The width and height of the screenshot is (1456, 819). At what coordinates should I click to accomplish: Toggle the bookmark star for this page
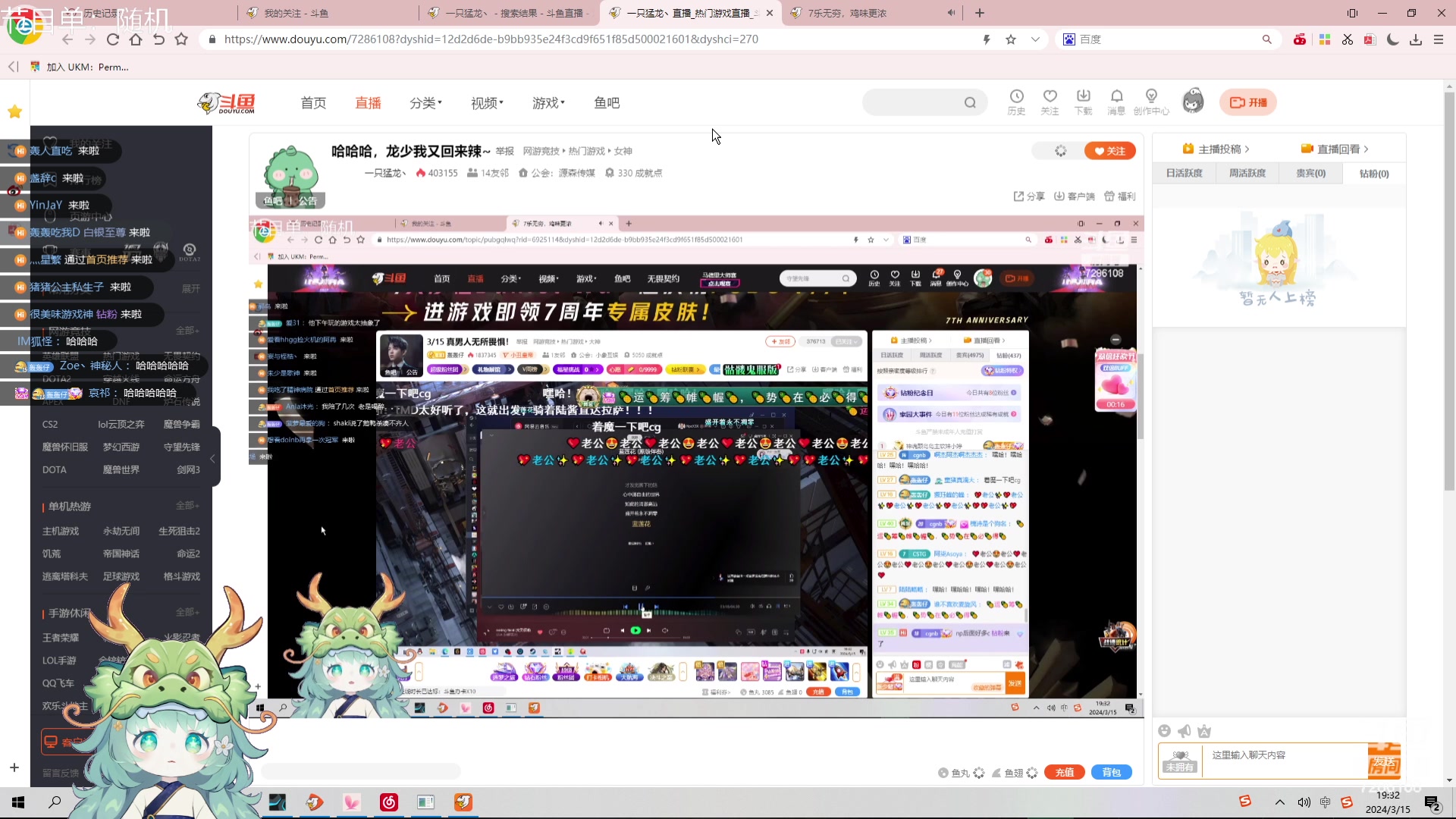1010,39
